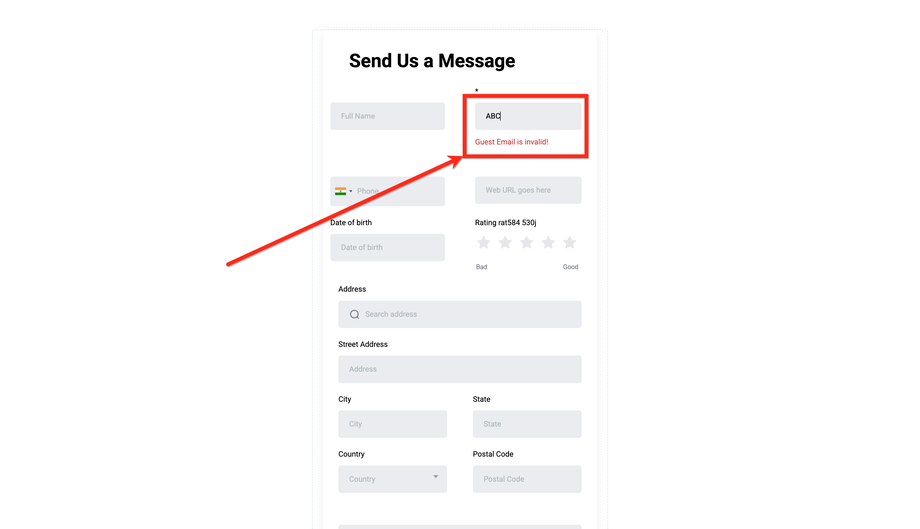
Task: Click the Country dropdown arrow
Action: [x=435, y=477]
